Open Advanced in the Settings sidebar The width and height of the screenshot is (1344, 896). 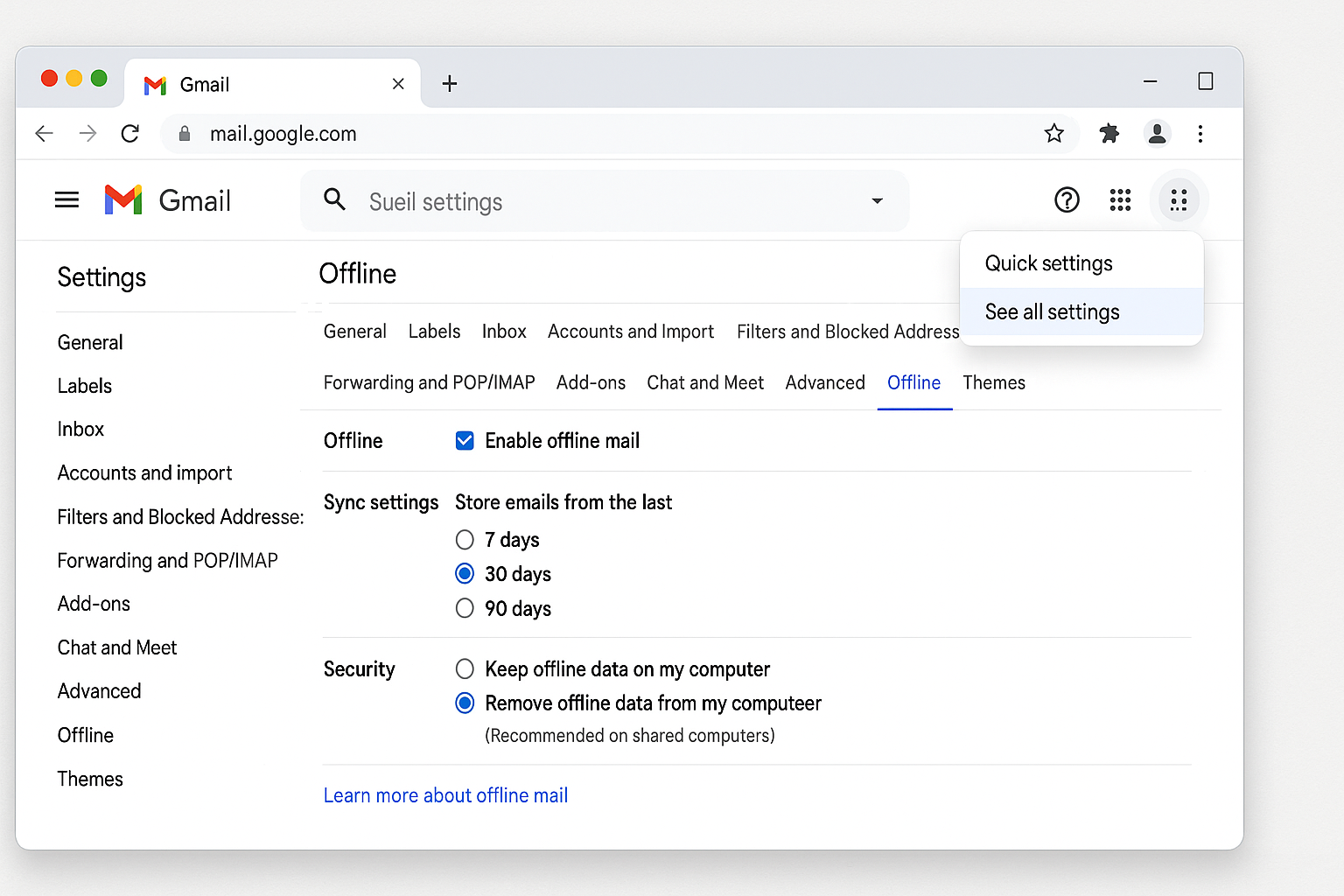click(99, 691)
